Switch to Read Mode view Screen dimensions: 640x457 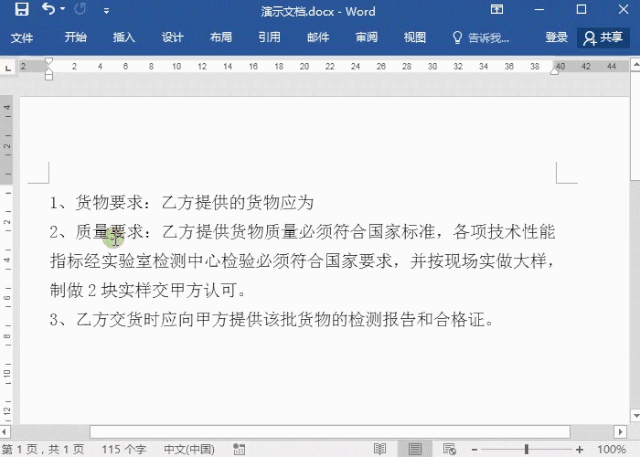point(380,449)
